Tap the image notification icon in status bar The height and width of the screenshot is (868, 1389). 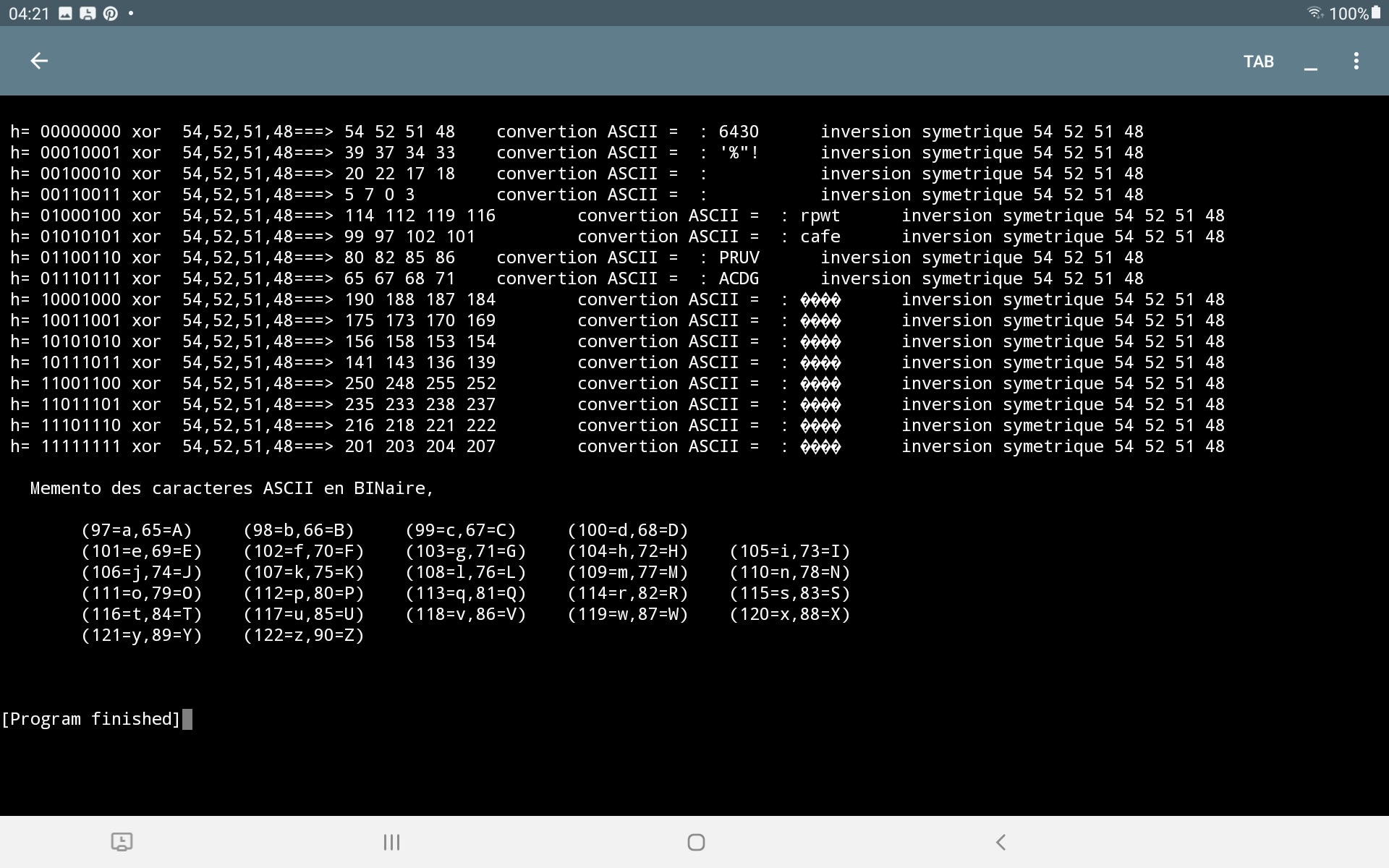65,13
